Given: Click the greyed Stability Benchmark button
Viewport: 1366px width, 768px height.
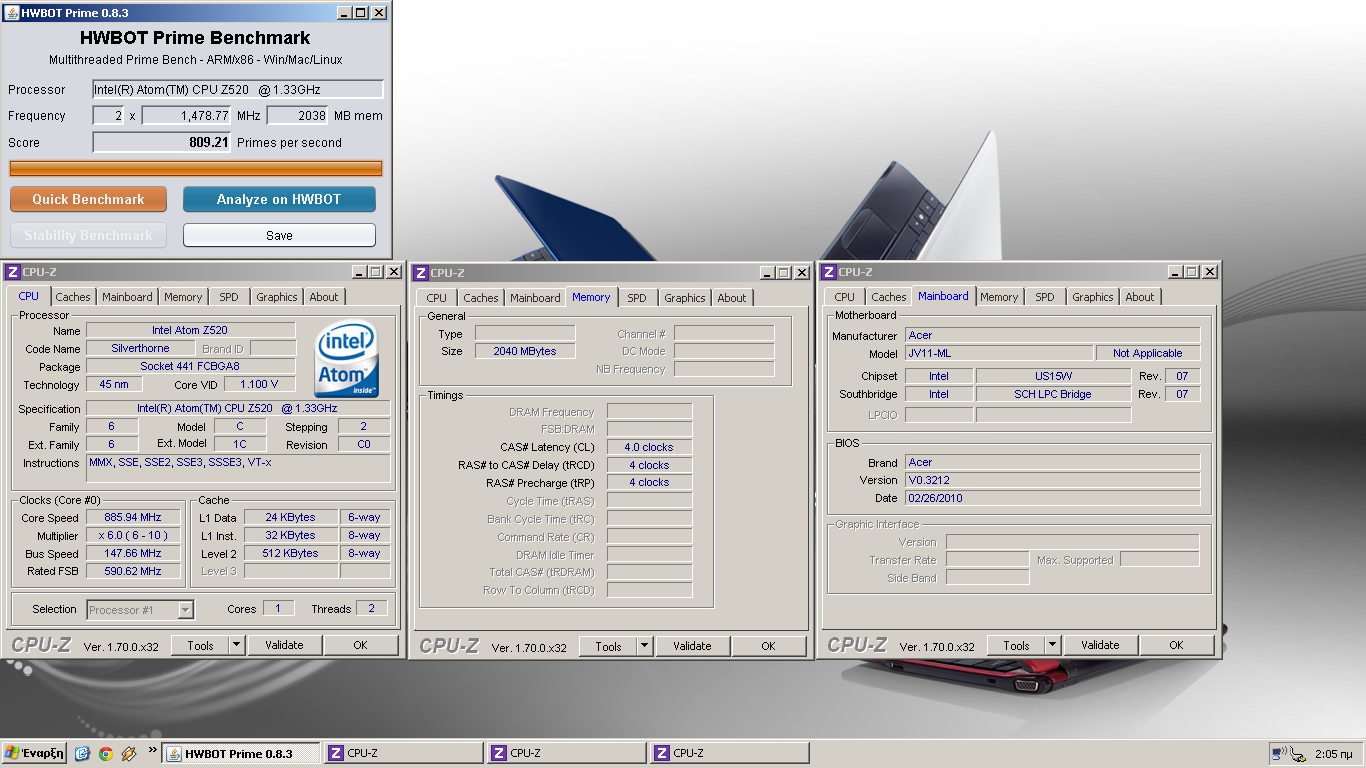Looking at the screenshot, I should coord(88,235).
